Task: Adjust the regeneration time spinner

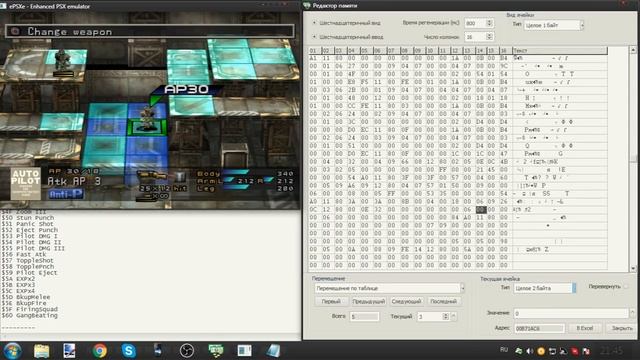Action: coord(489,23)
